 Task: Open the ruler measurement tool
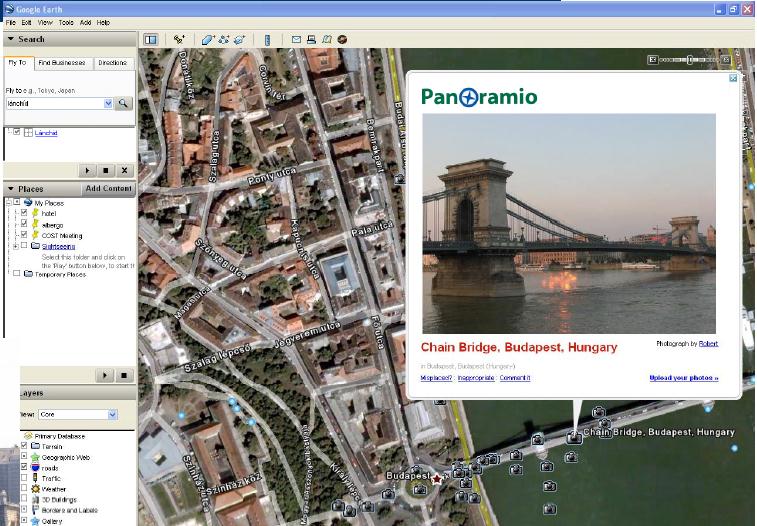267,40
